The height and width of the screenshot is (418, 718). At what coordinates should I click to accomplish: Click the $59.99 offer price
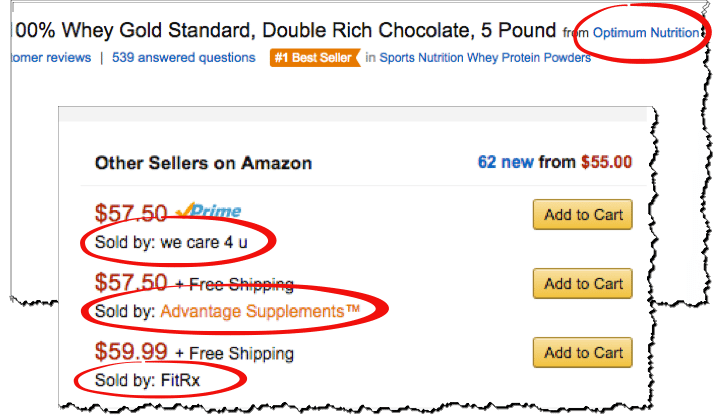[131, 352]
